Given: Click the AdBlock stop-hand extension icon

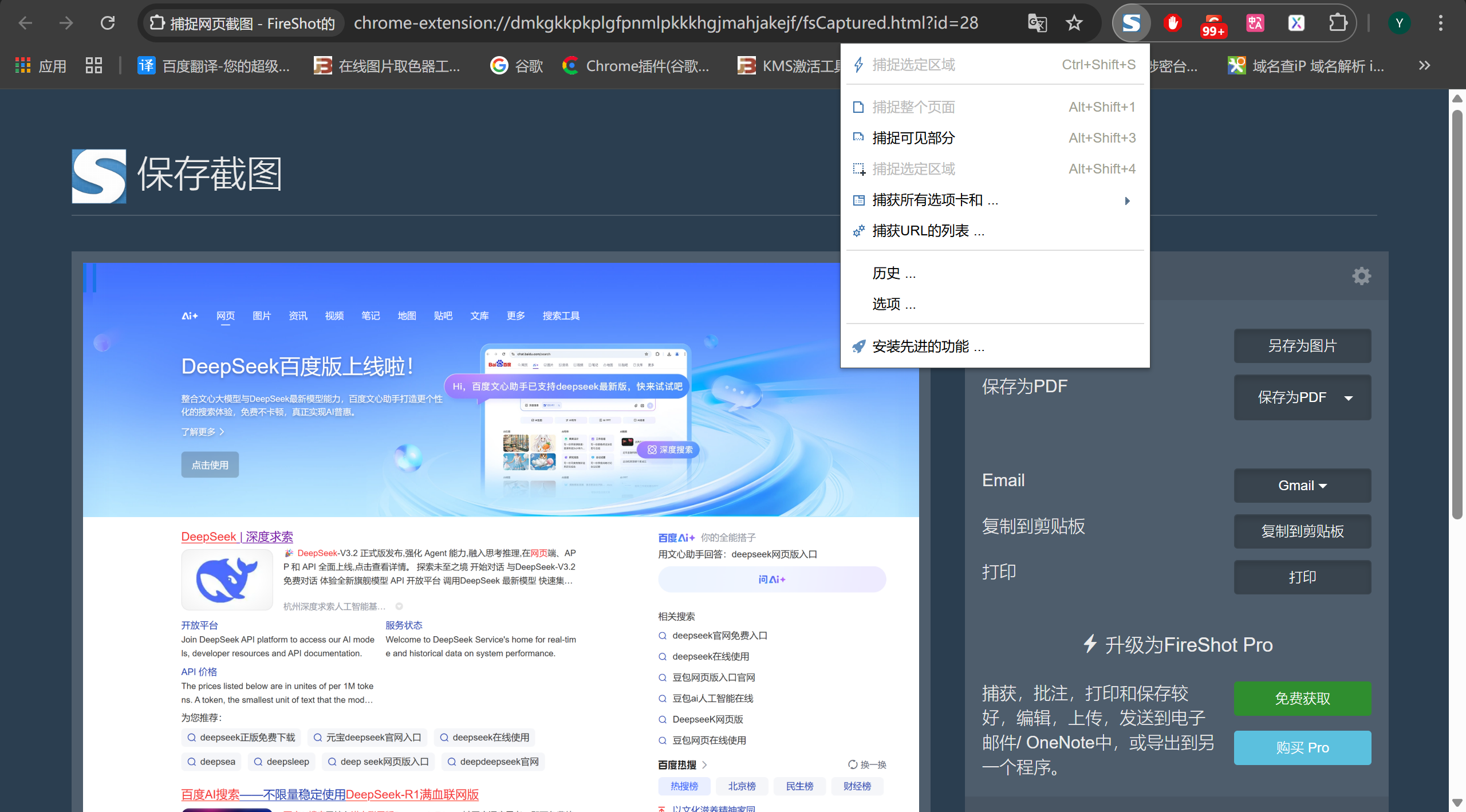Looking at the screenshot, I should pos(1172,23).
